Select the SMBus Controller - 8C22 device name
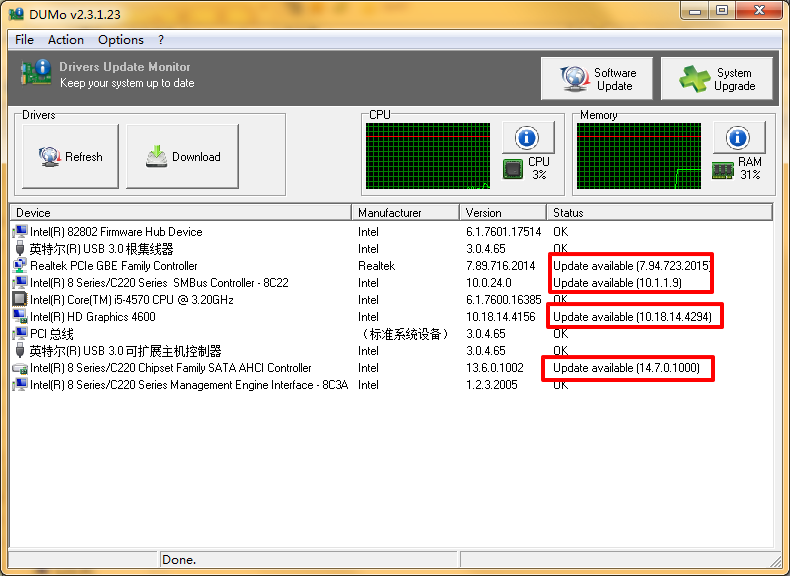790x576 pixels. pos(159,283)
